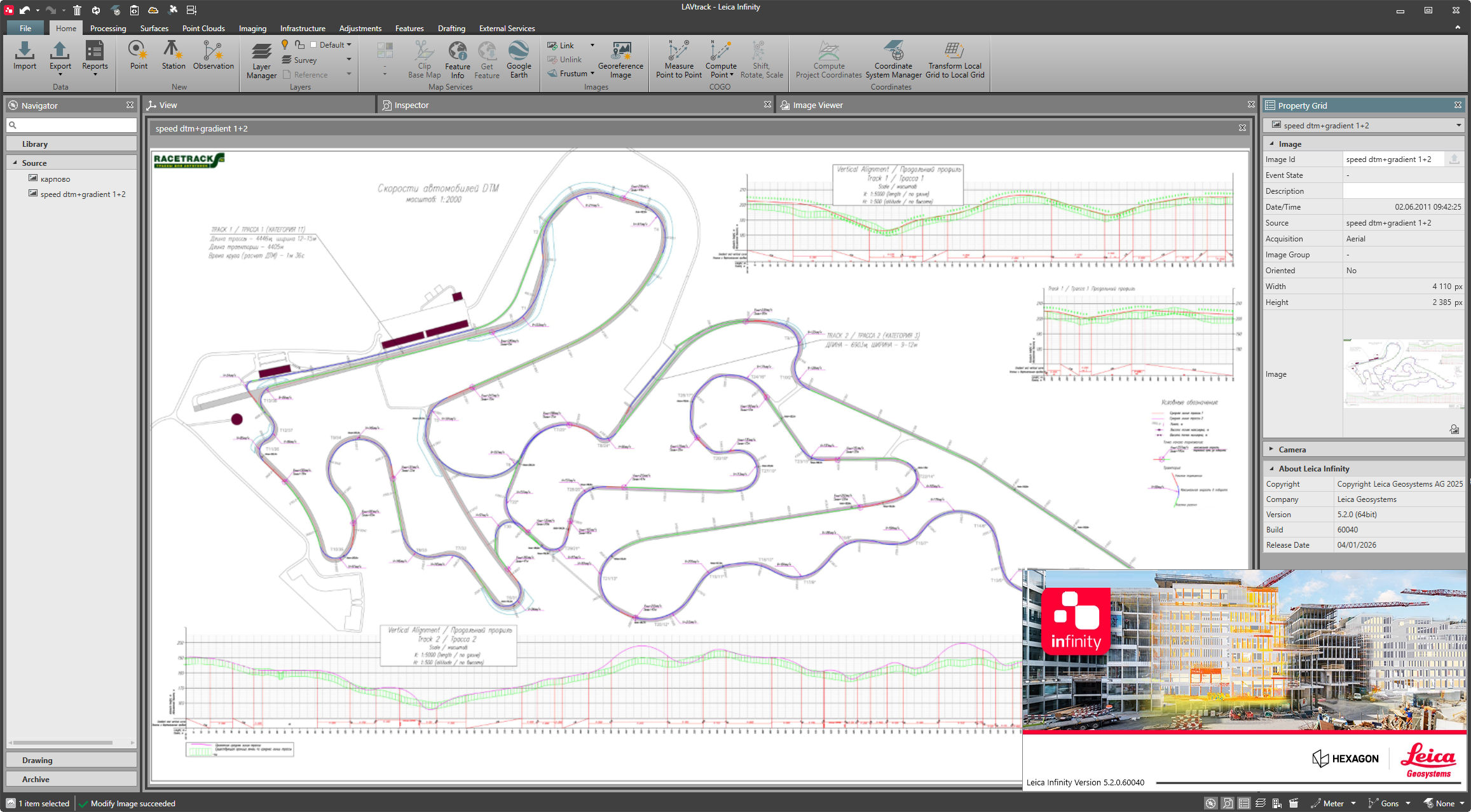Open the Archive section in Navigator

[x=71, y=779]
